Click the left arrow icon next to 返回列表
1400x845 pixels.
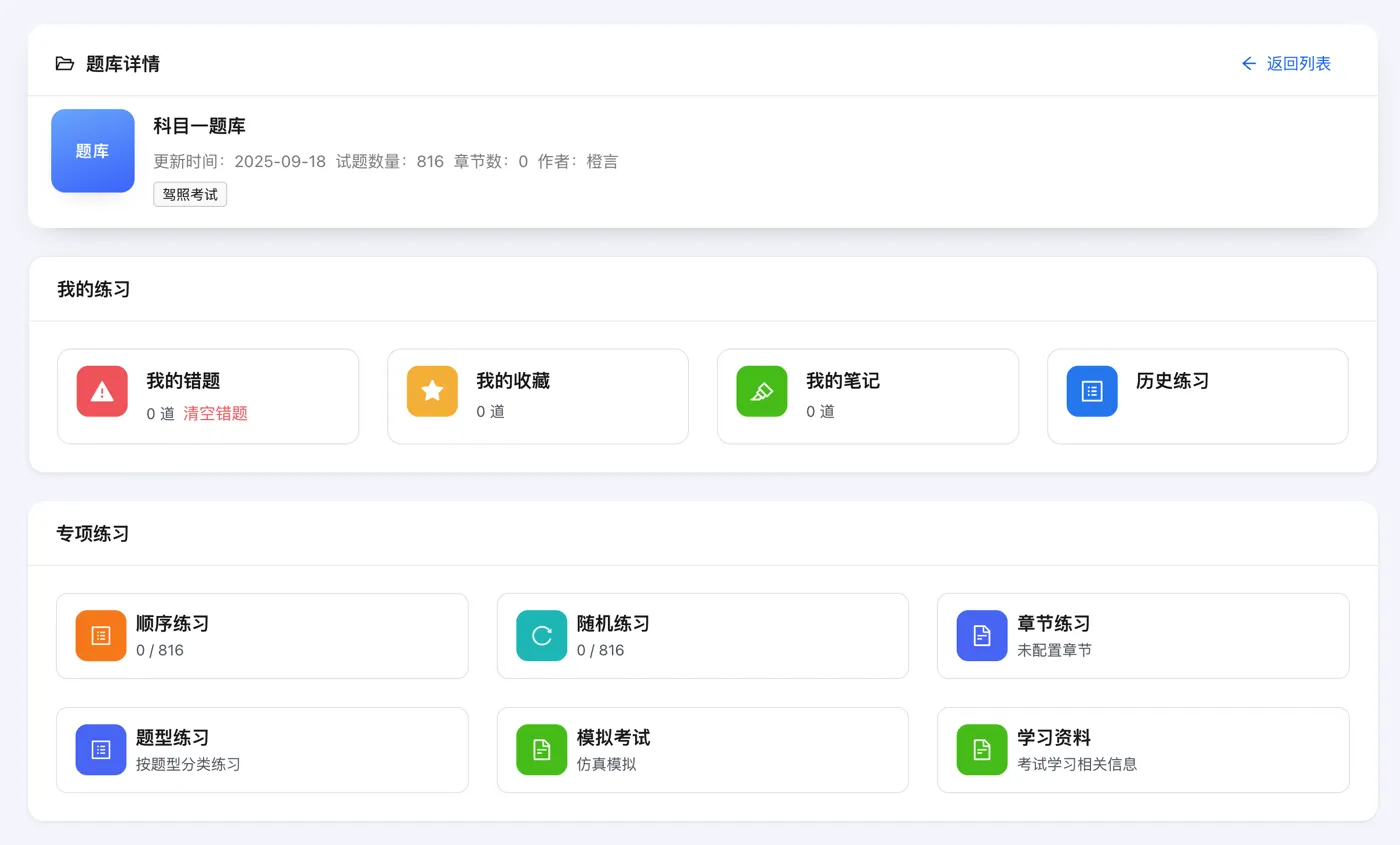click(x=1248, y=64)
